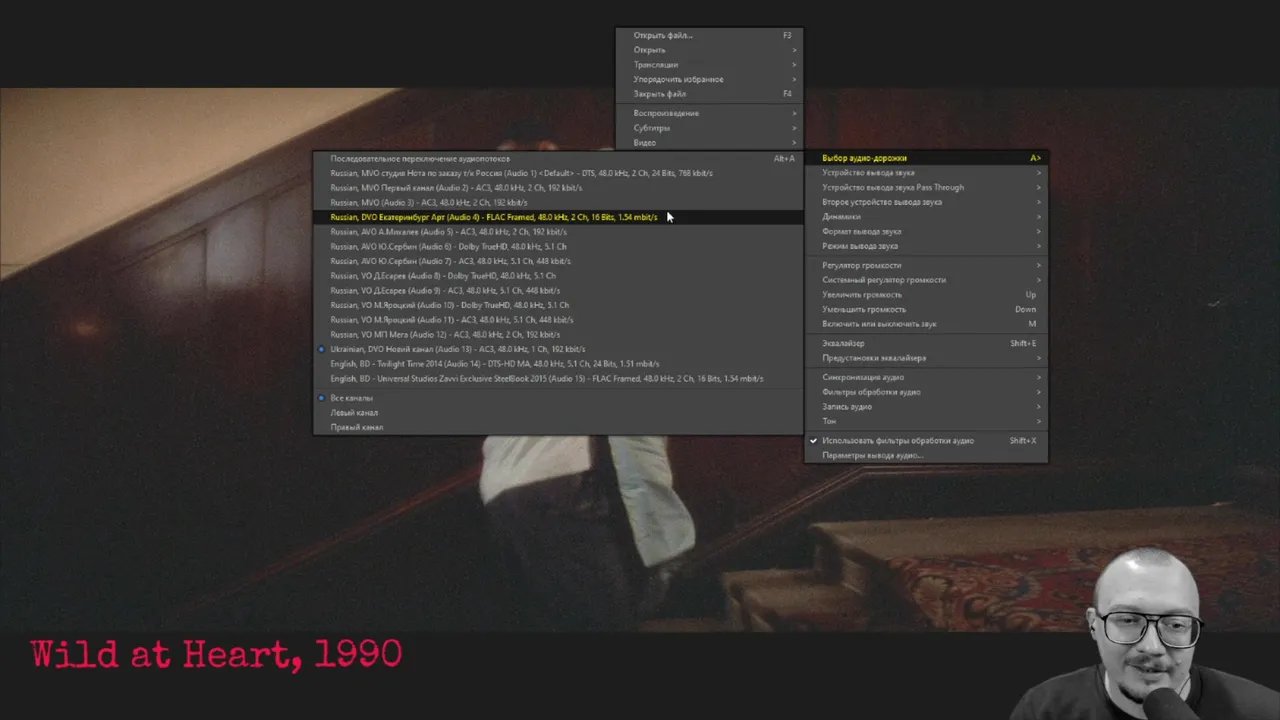
Task: Click the 'Выбор аудио-дорожки' menu item
Action: click(927, 158)
